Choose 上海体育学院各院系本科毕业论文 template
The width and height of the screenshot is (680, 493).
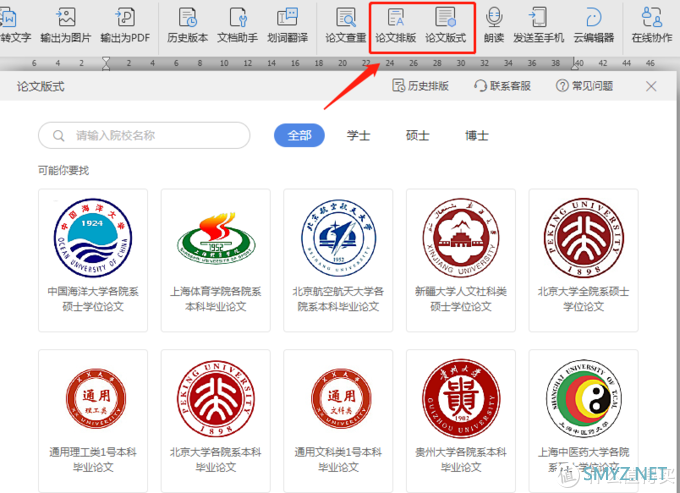[x=216, y=260]
